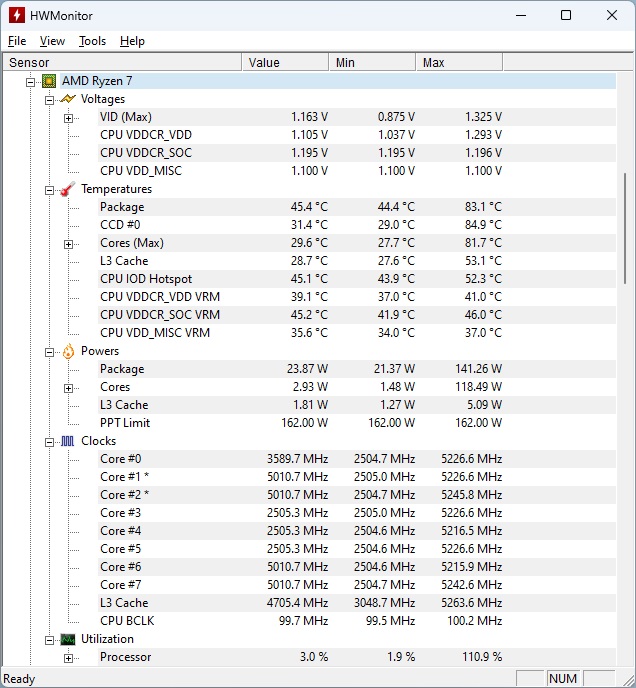Select the AMD Ryzen 7 row label
This screenshot has width=636, height=688.
point(97,81)
